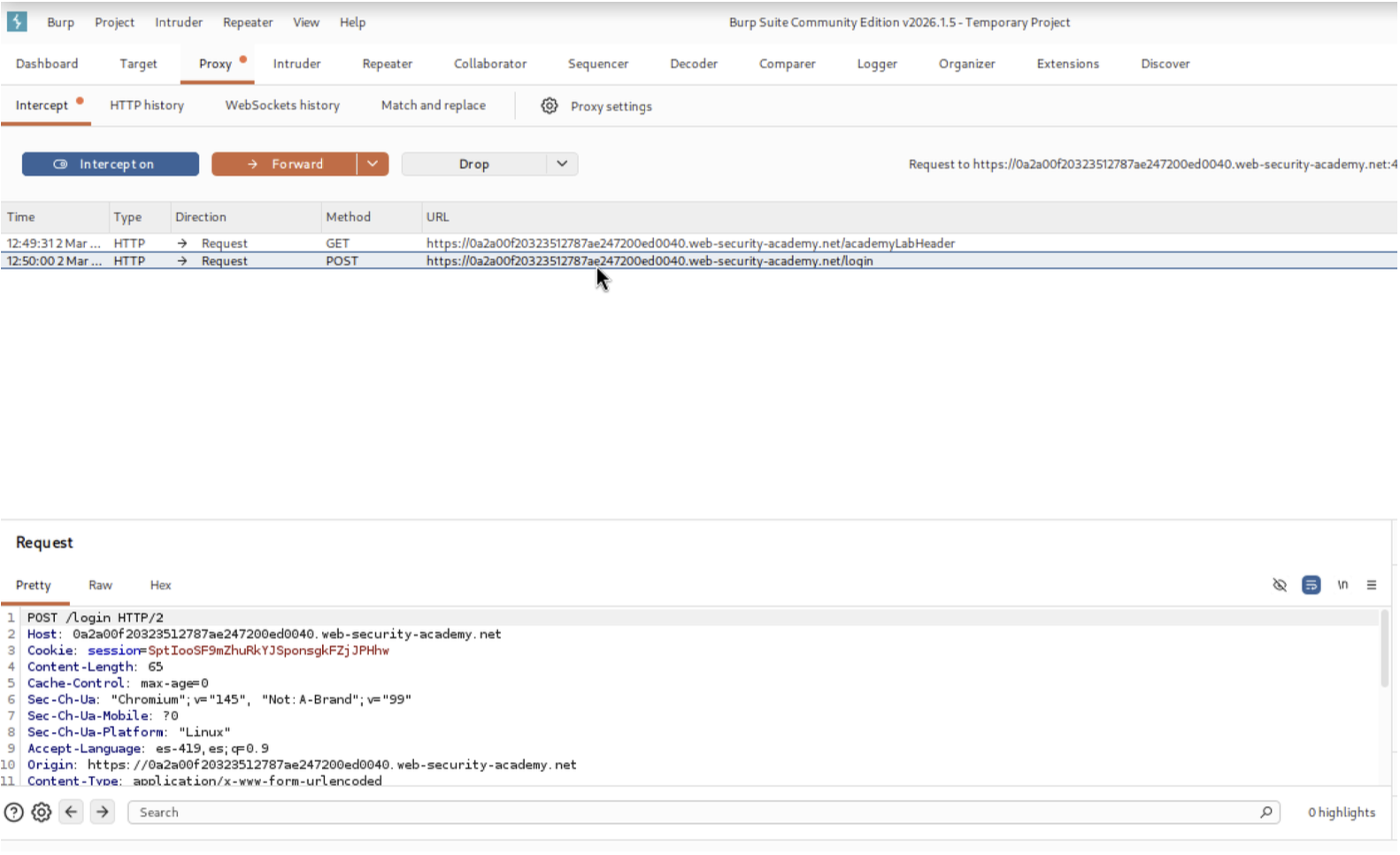Open the request editor hamburger menu

1372,585
